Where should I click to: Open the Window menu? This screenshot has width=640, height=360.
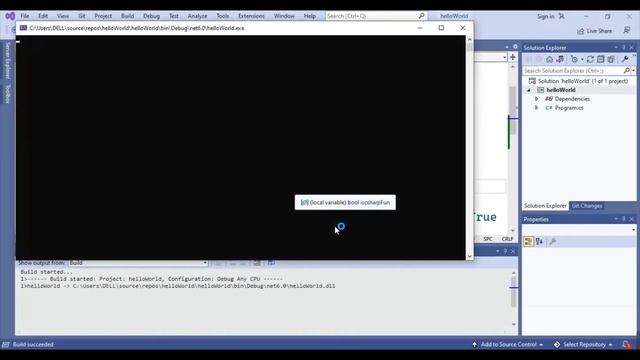coord(284,16)
